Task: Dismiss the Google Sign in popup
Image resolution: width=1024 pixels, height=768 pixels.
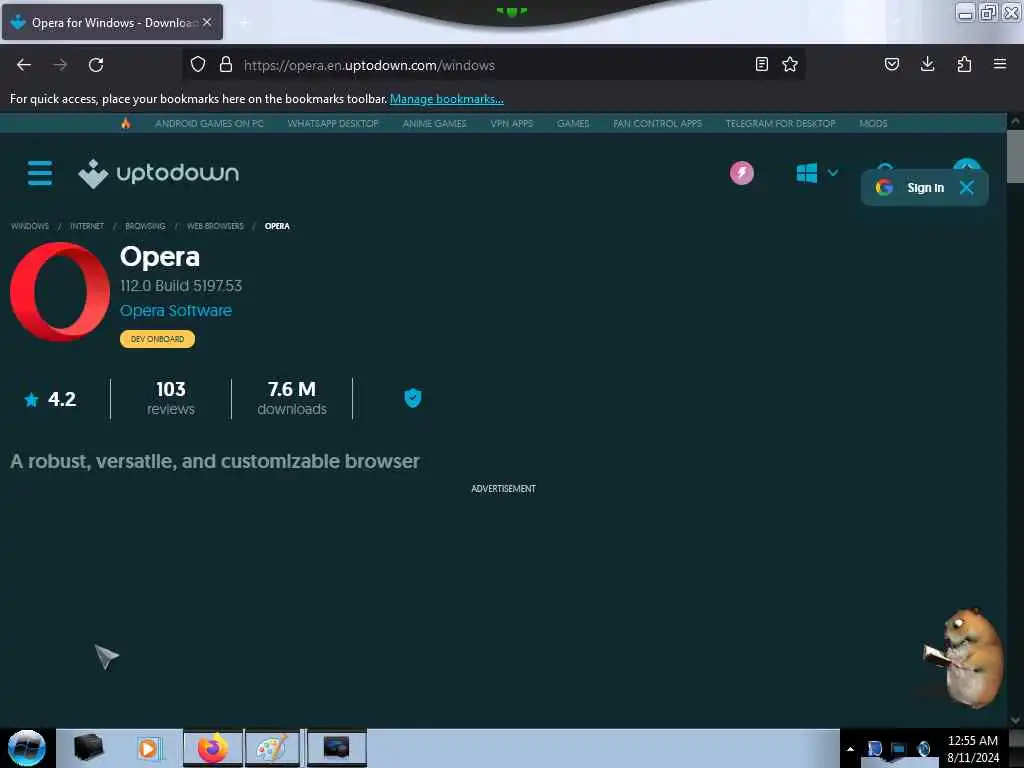Action: 967,188
